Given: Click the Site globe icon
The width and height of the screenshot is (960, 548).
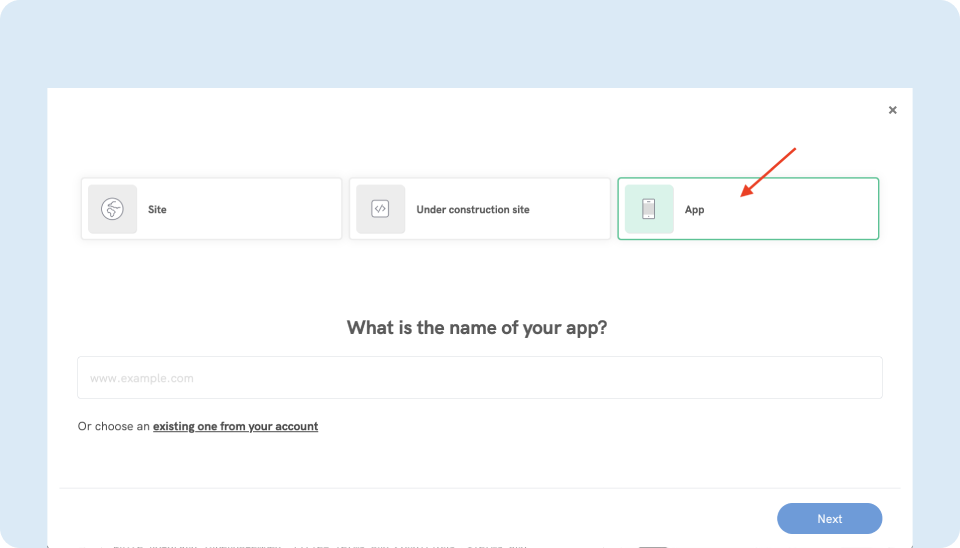Looking at the screenshot, I should click(x=112, y=209).
